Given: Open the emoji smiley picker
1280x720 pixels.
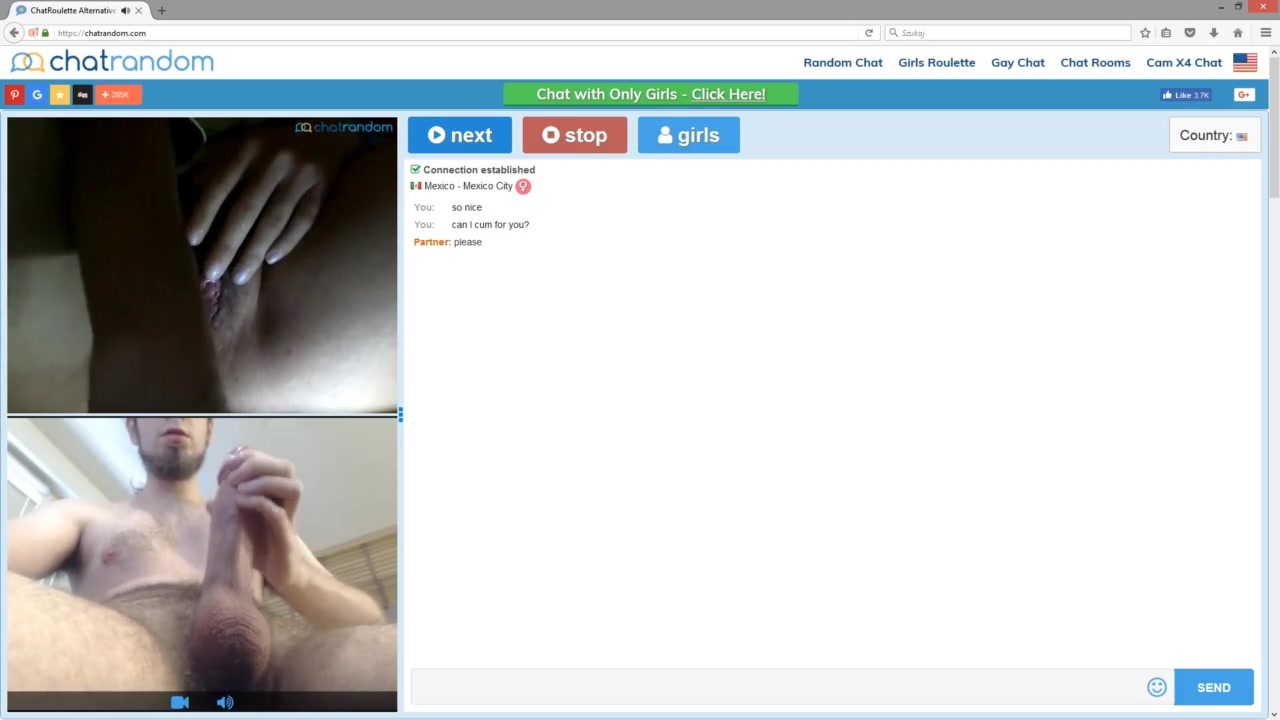Looking at the screenshot, I should tap(1157, 687).
